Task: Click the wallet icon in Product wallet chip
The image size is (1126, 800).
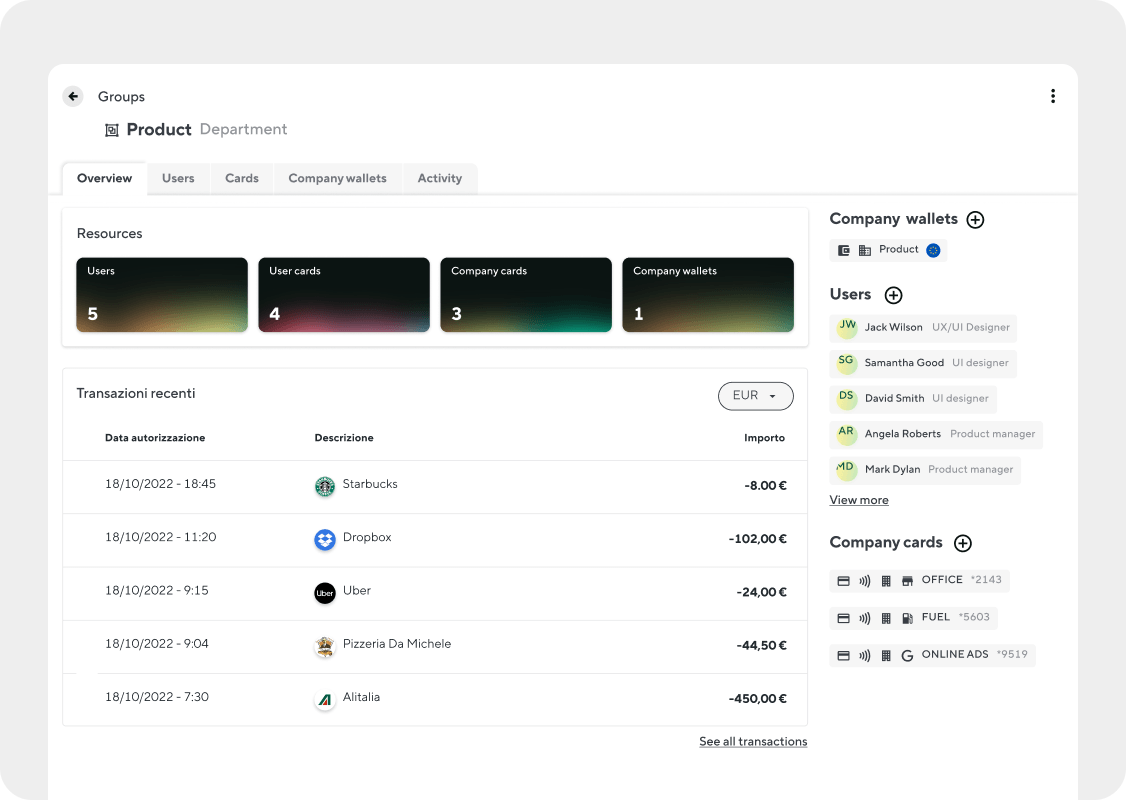Action: click(844, 250)
